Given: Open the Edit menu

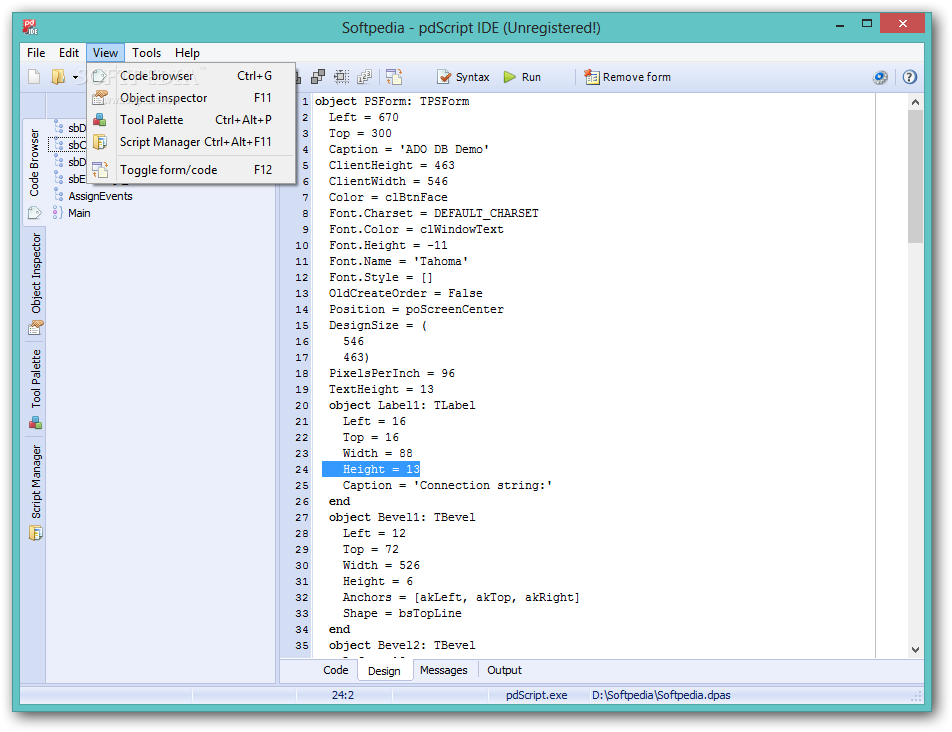Looking at the screenshot, I should [69, 53].
